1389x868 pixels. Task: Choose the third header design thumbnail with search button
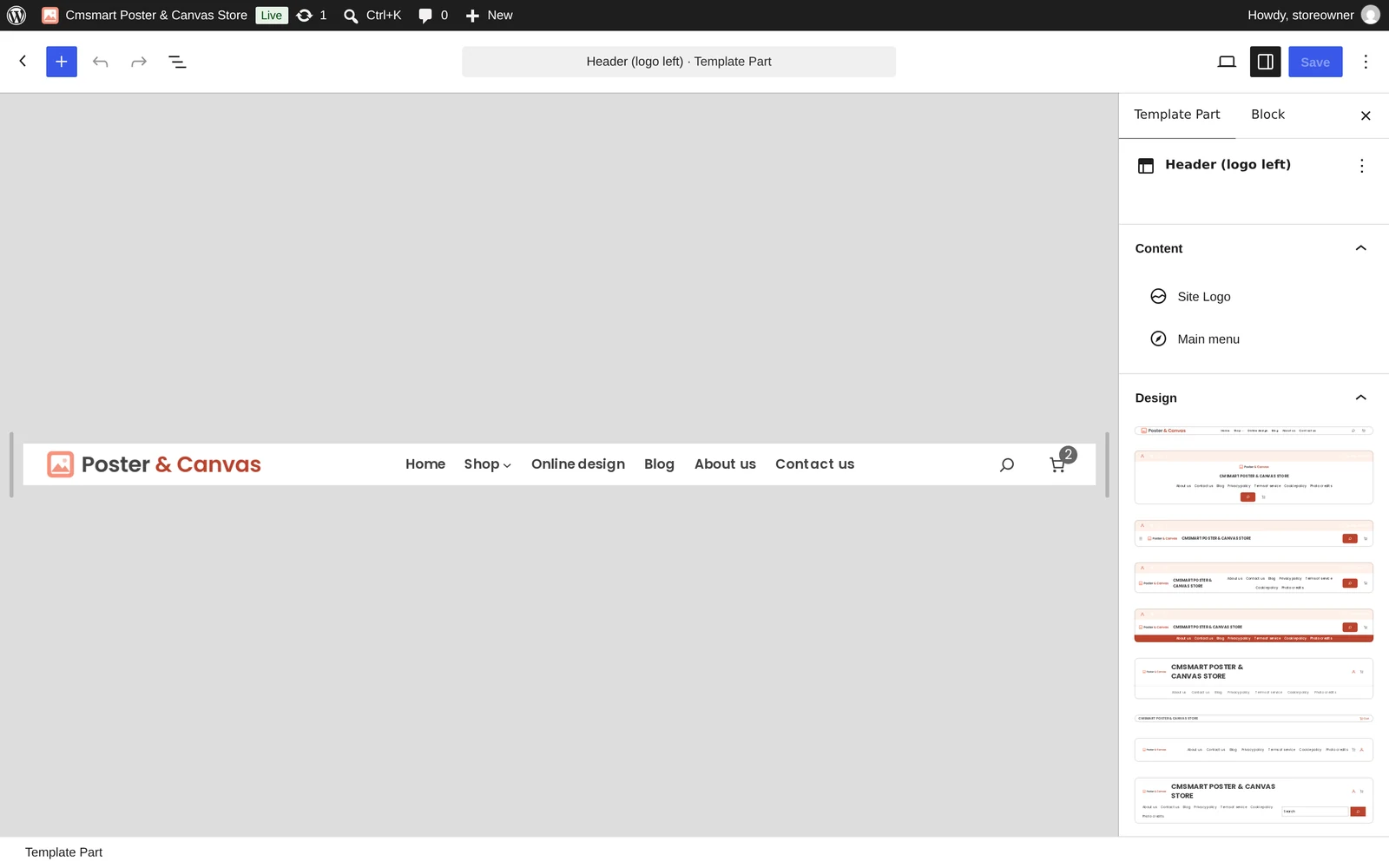pos(1254,534)
